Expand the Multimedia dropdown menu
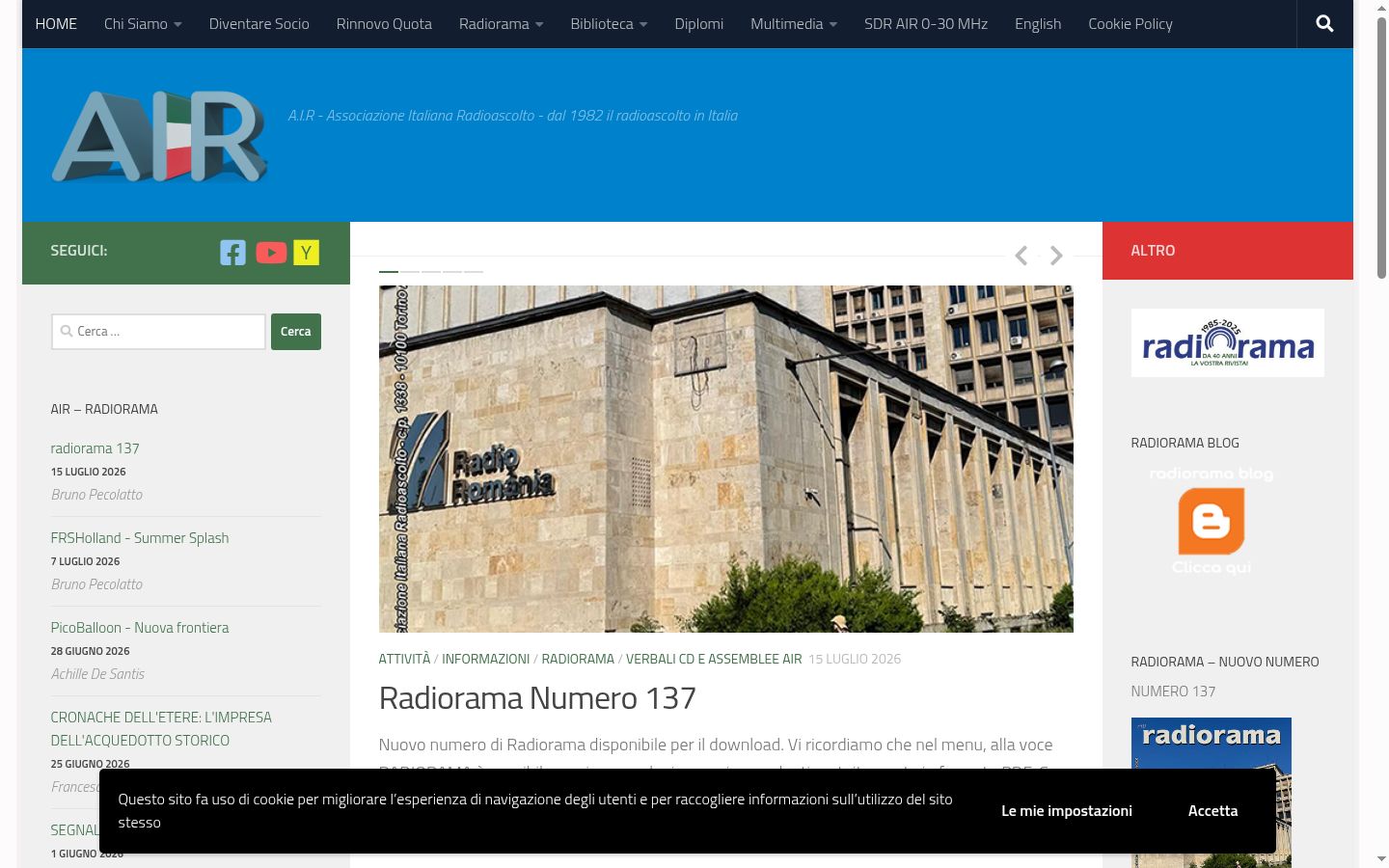This screenshot has width=1389, height=868. (x=794, y=23)
